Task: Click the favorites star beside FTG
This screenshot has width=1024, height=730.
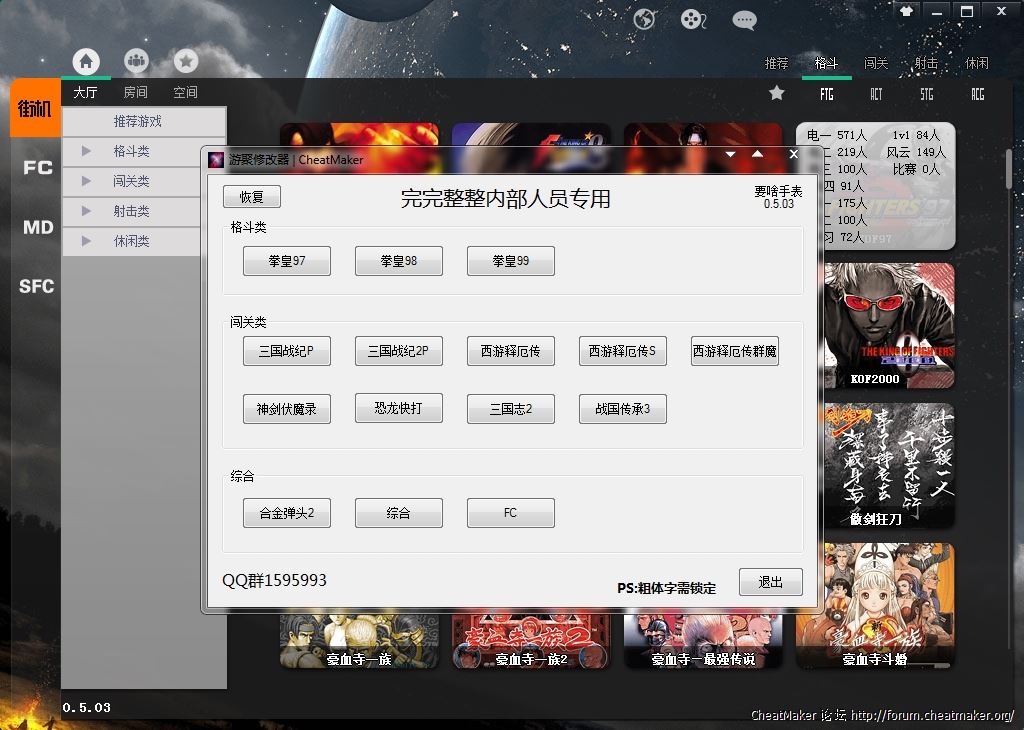Action: coord(777,93)
